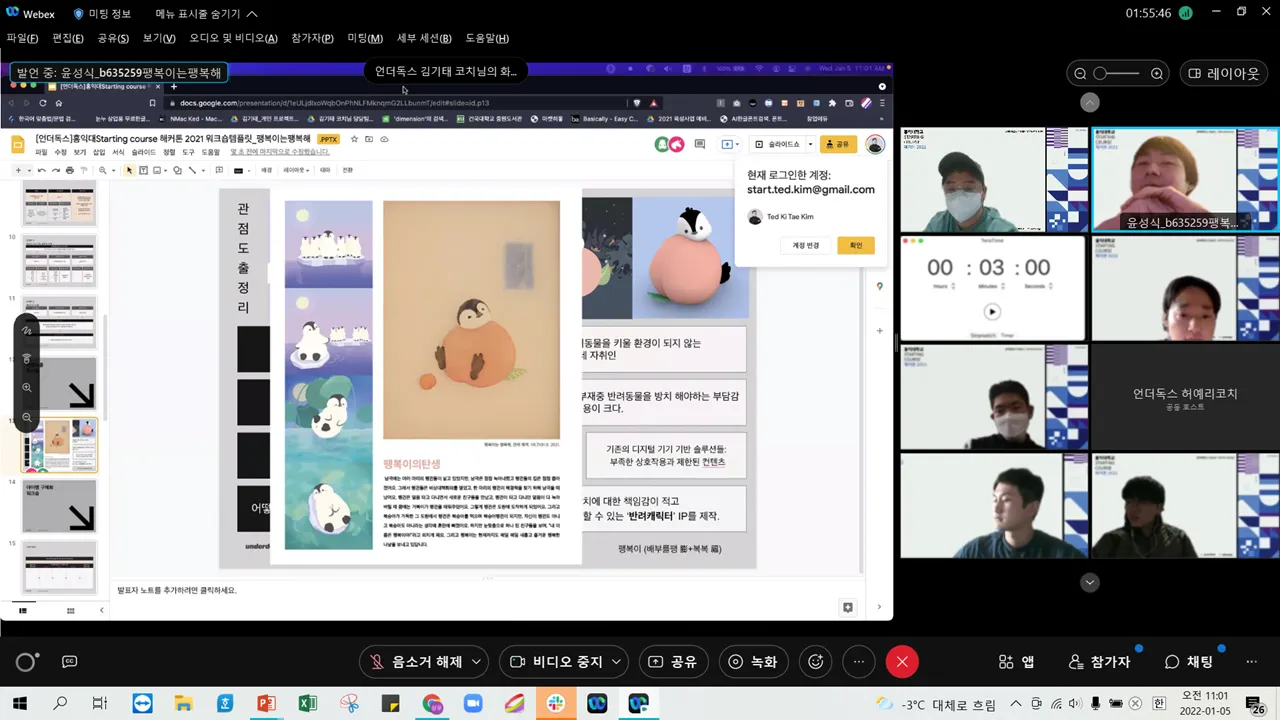Open TeamViewer from the taskbar
Screen dimensions: 1280x720
pyautogui.click(x=142, y=704)
